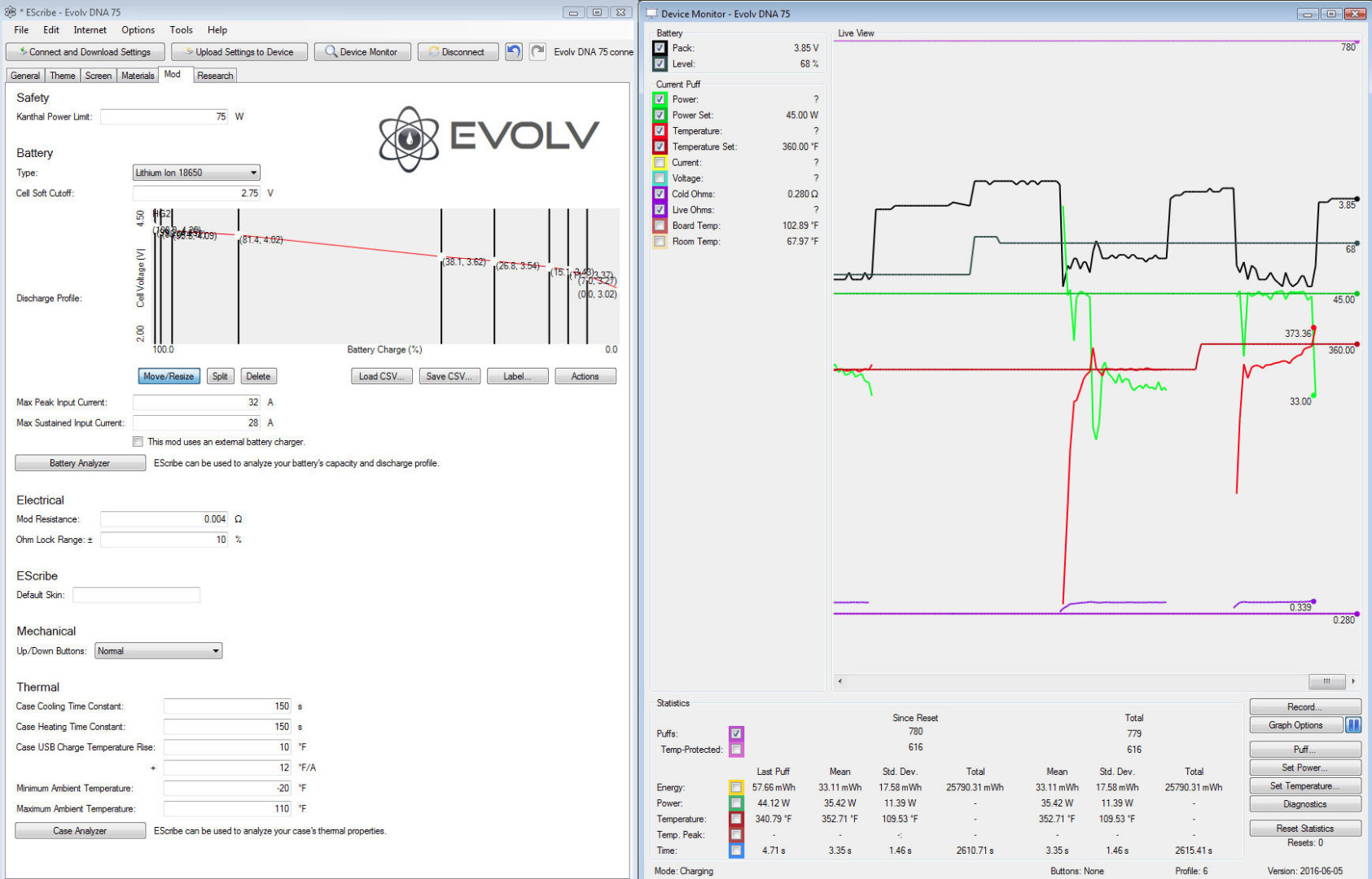Enable the Current graph checkbox
The width and height of the screenshot is (1372, 879).
[x=660, y=163]
